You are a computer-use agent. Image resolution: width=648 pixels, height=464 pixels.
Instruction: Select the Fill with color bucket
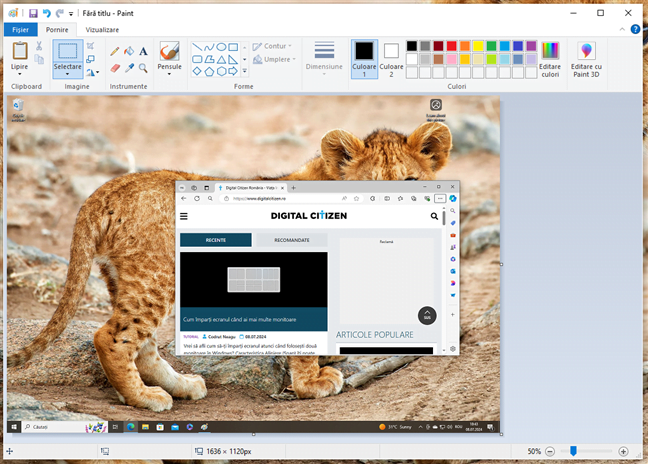129,51
